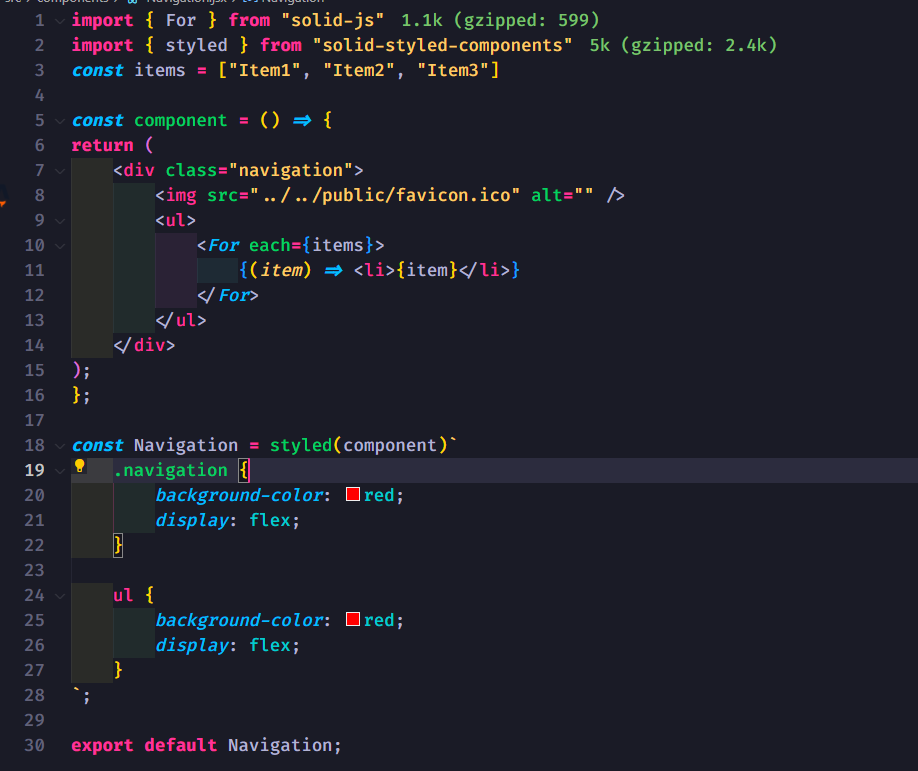The height and width of the screenshot is (771, 918).
Task: Open the red color swatch on line 20
Action: tap(352, 494)
